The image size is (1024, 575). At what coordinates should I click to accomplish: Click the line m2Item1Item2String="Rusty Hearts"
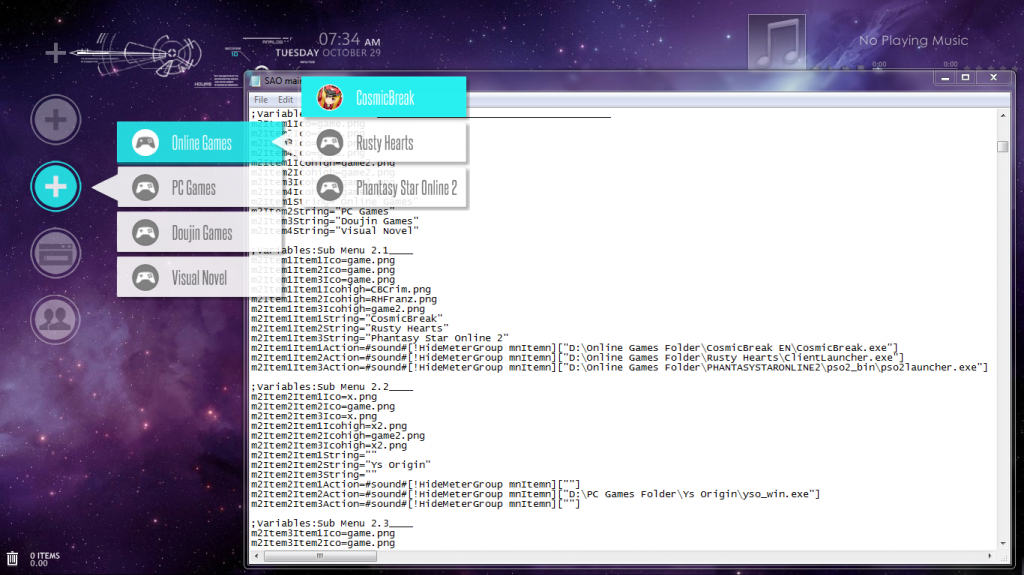350,328
